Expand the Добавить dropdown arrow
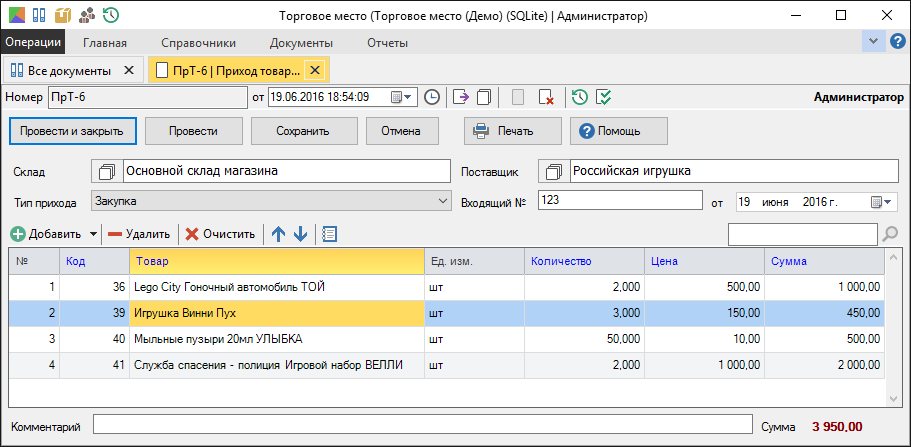 tap(94, 235)
